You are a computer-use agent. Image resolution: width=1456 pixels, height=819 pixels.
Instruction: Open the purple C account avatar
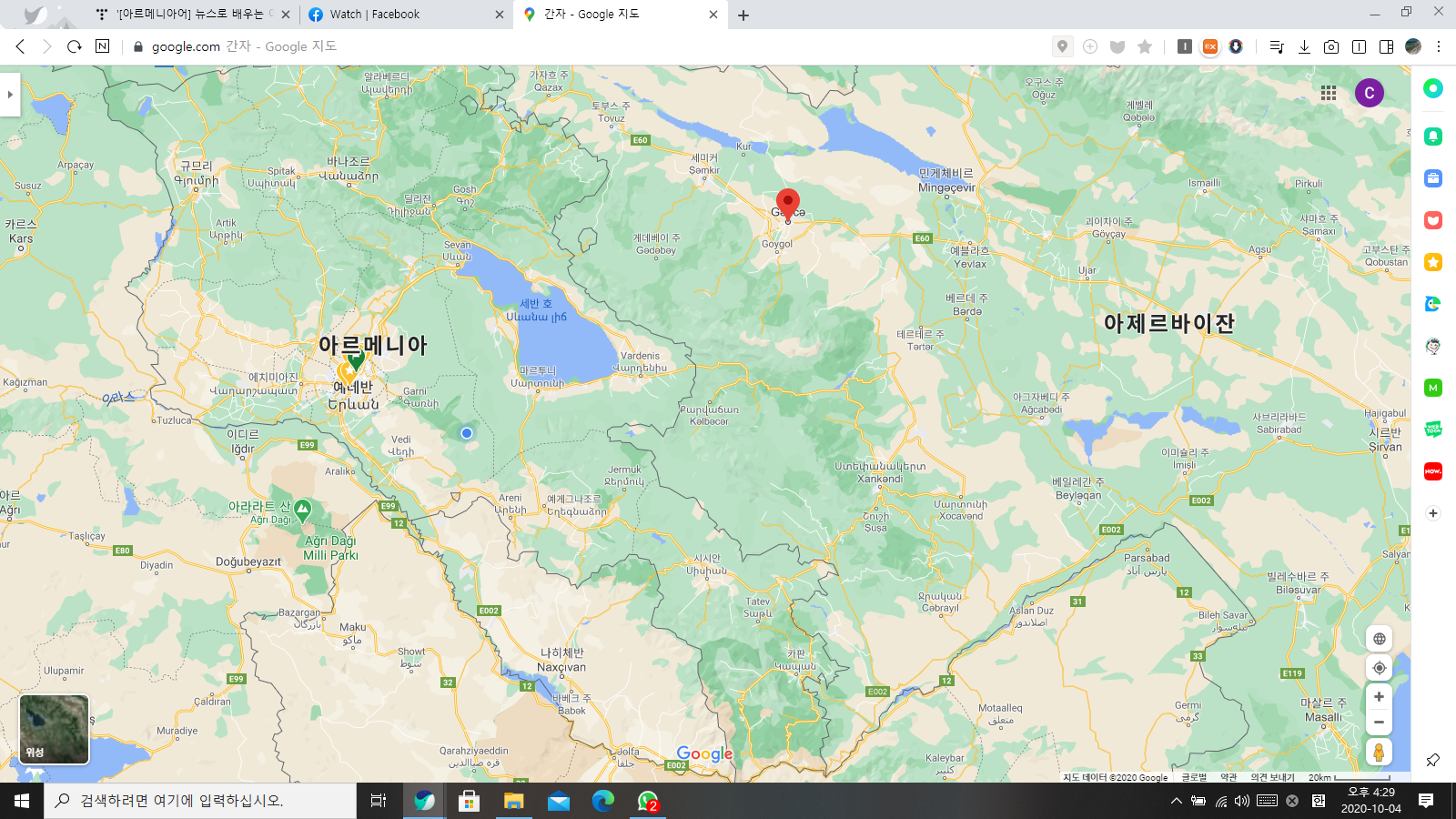pyautogui.click(x=1370, y=93)
